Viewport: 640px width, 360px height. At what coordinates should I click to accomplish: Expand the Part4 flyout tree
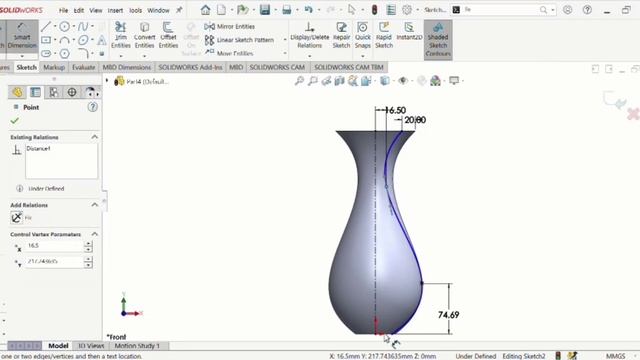coord(107,81)
